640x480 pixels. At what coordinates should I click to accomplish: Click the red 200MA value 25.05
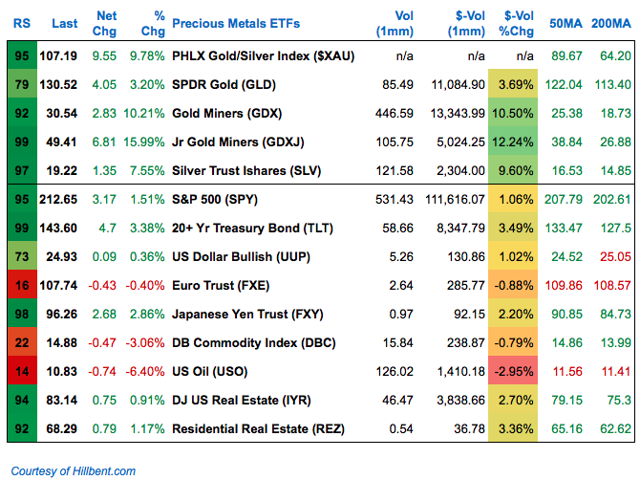[x=616, y=256]
